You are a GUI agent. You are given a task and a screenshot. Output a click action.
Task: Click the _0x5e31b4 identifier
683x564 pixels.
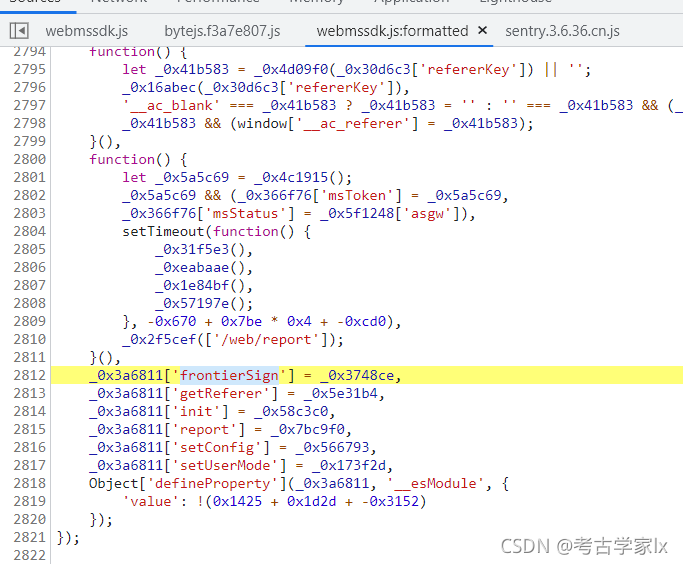[340, 393]
